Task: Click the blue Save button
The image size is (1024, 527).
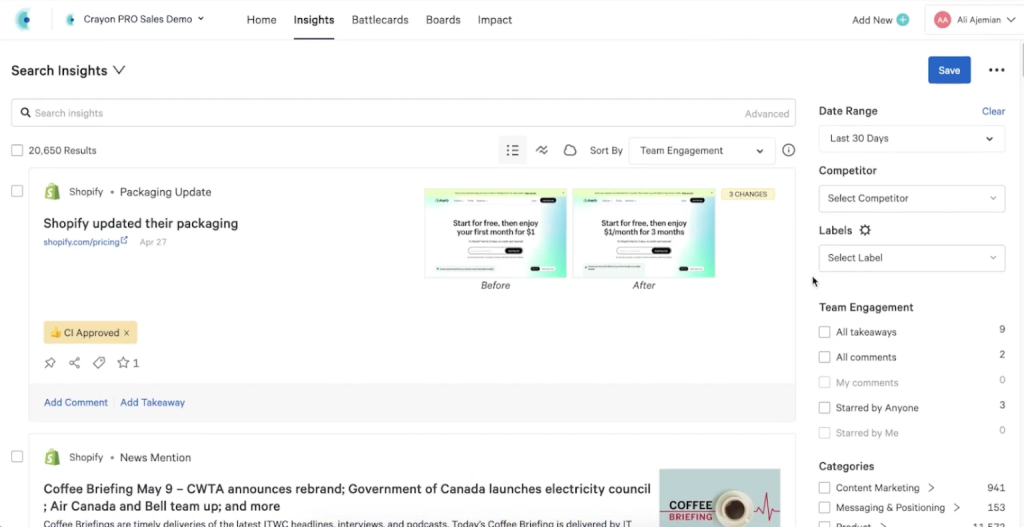Action: point(949,70)
